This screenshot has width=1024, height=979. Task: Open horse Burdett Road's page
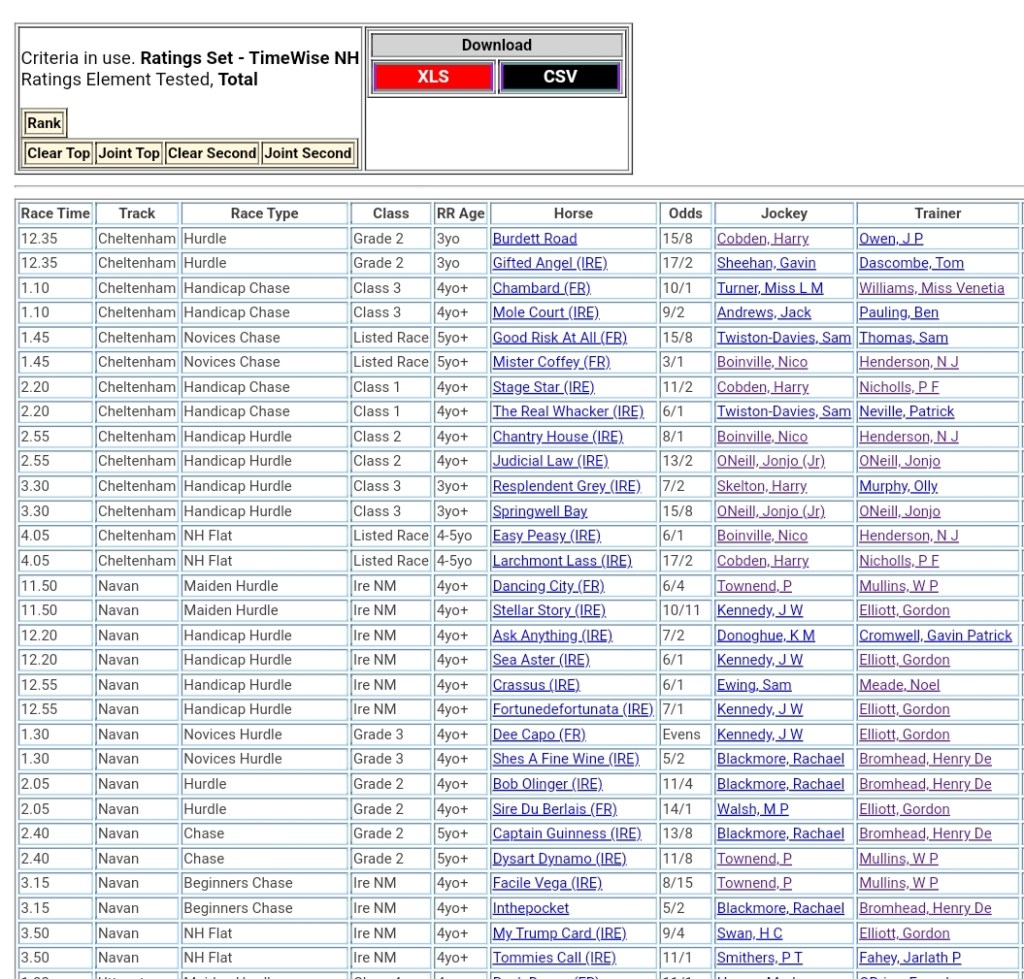(534, 239)
